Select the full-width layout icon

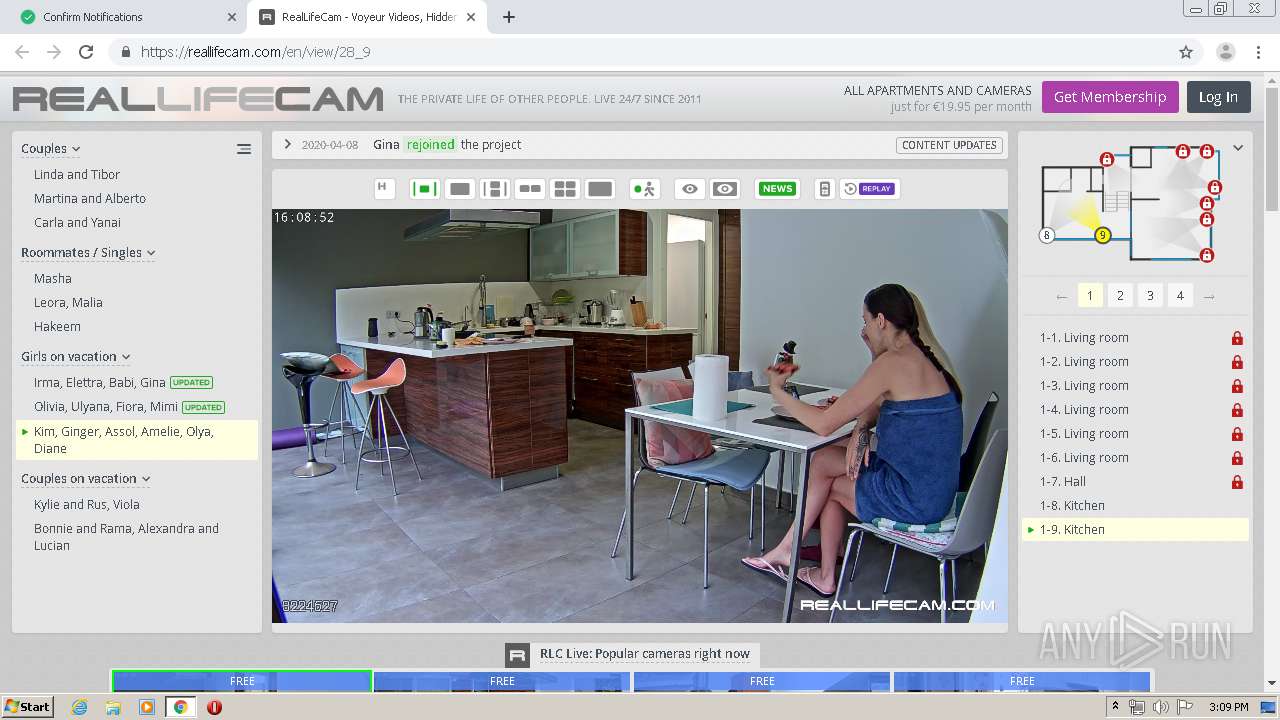[600, 188]
